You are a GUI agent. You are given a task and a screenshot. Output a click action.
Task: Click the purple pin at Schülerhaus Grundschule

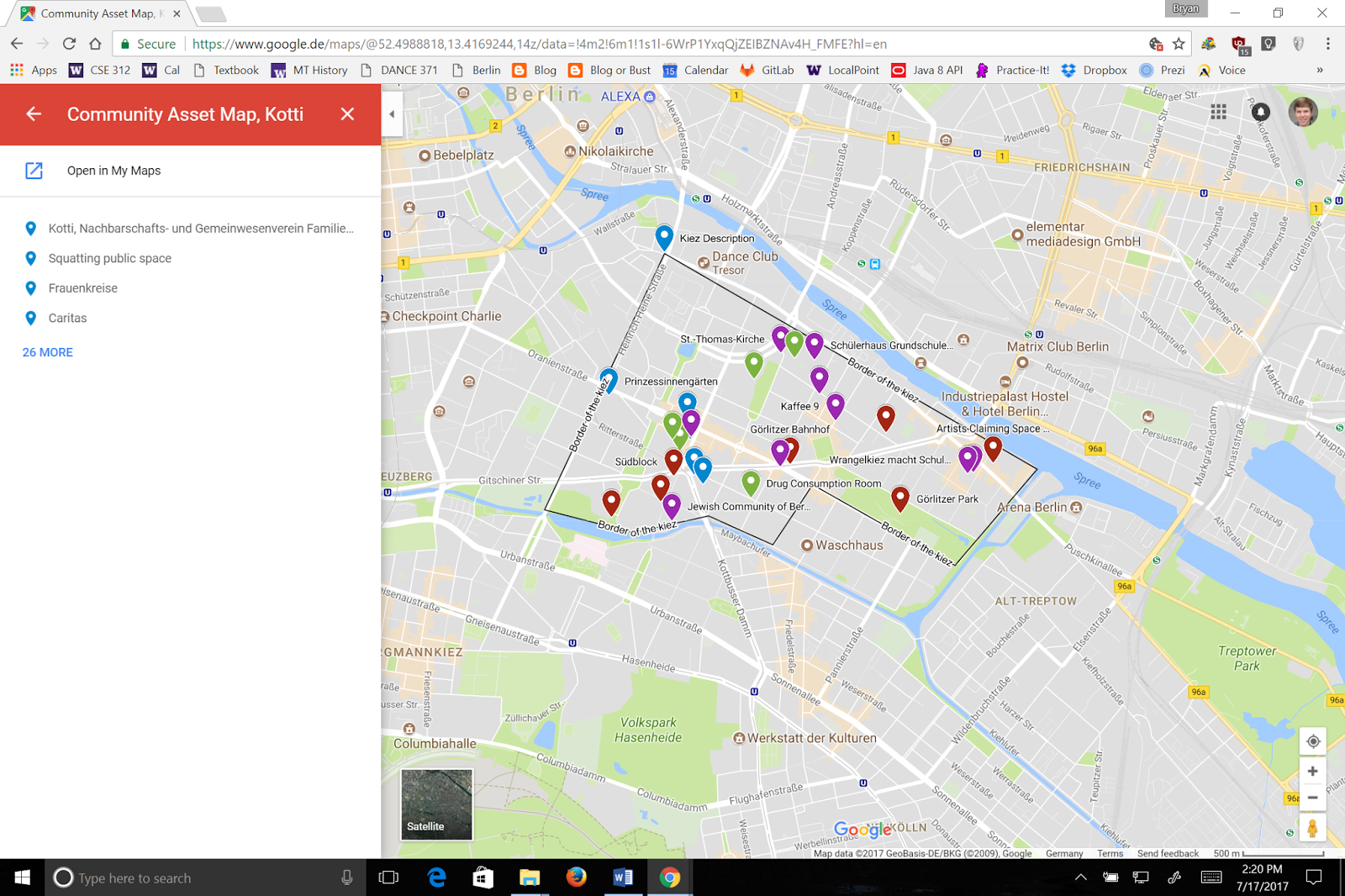(x=815, y=344)
